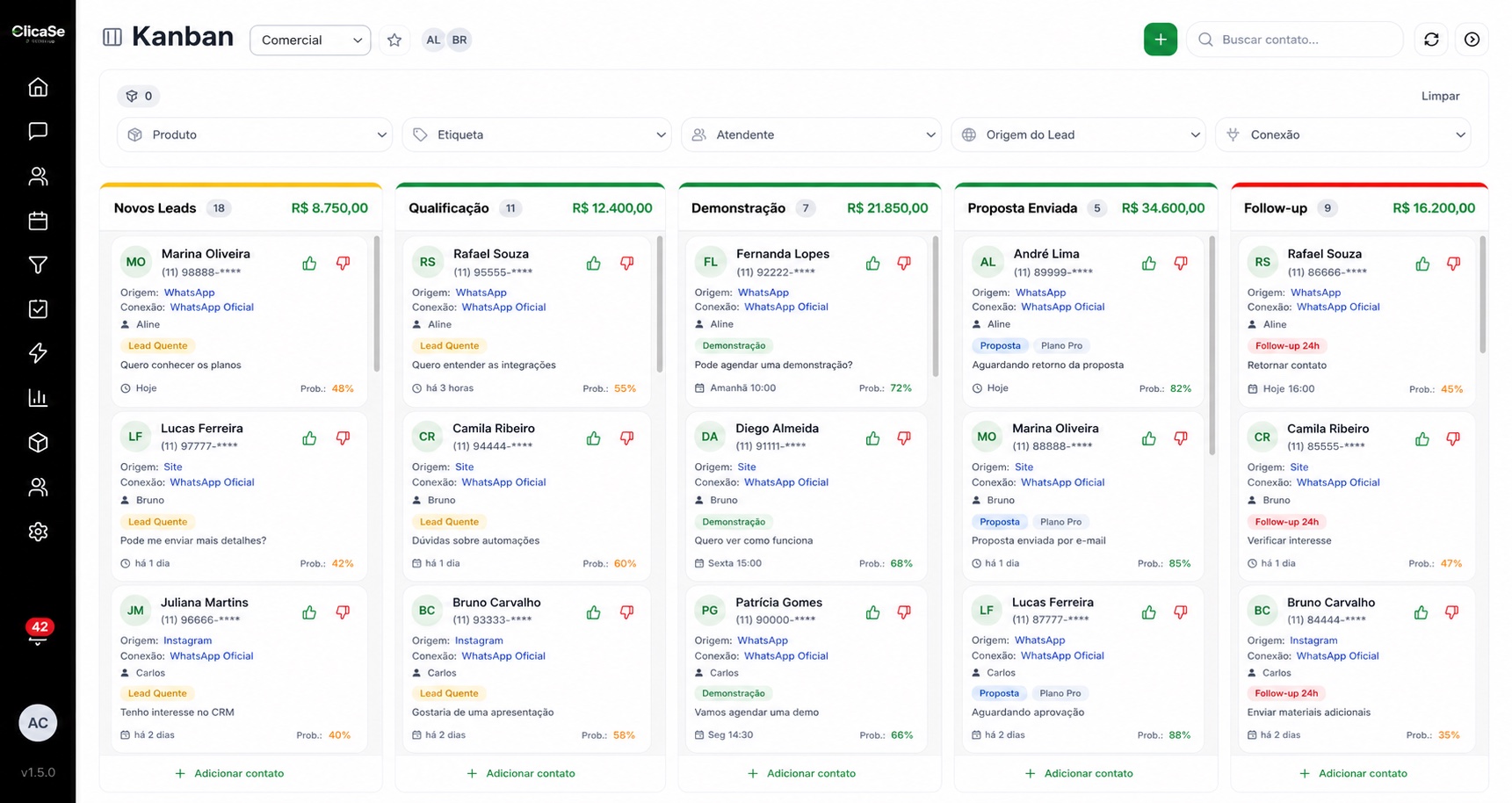Click the Follow-up column header
The width and height of the screenshot is (1512, 803).
tap(1359, 208)
